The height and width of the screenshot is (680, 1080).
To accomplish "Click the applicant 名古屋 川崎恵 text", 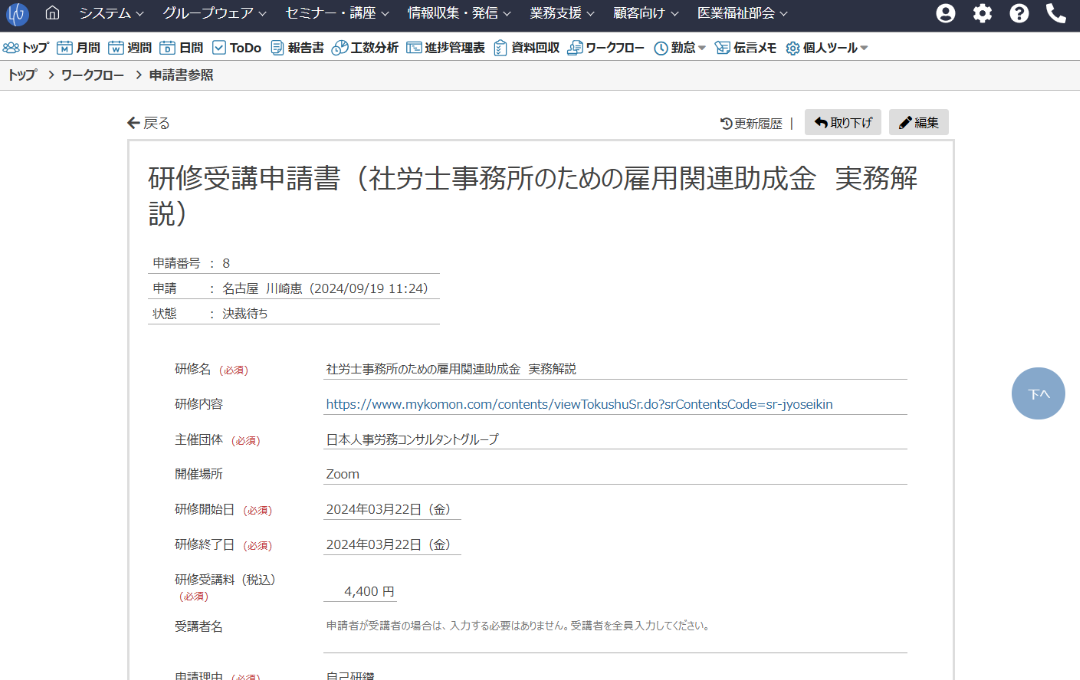I will click(262, 289).
